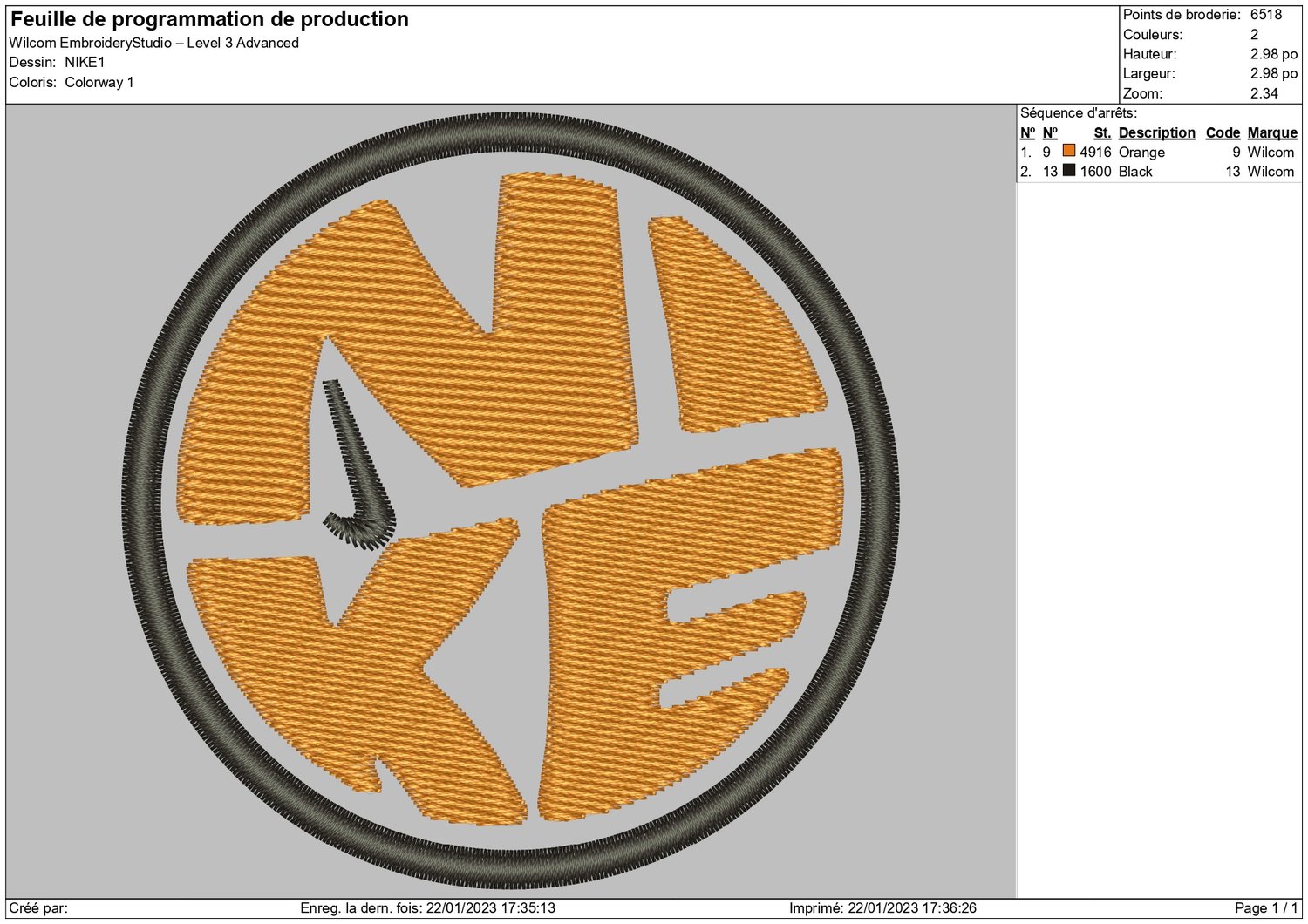This screenshot has width=1308, height=924.
Task: Select the "2.98 po" value beside Largeur
Action: pos(1274,74)
